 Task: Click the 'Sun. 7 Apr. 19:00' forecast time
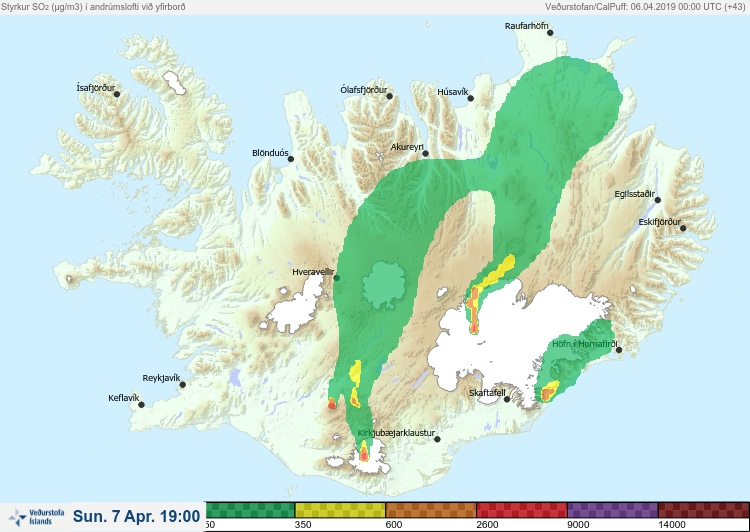[136, 516]
